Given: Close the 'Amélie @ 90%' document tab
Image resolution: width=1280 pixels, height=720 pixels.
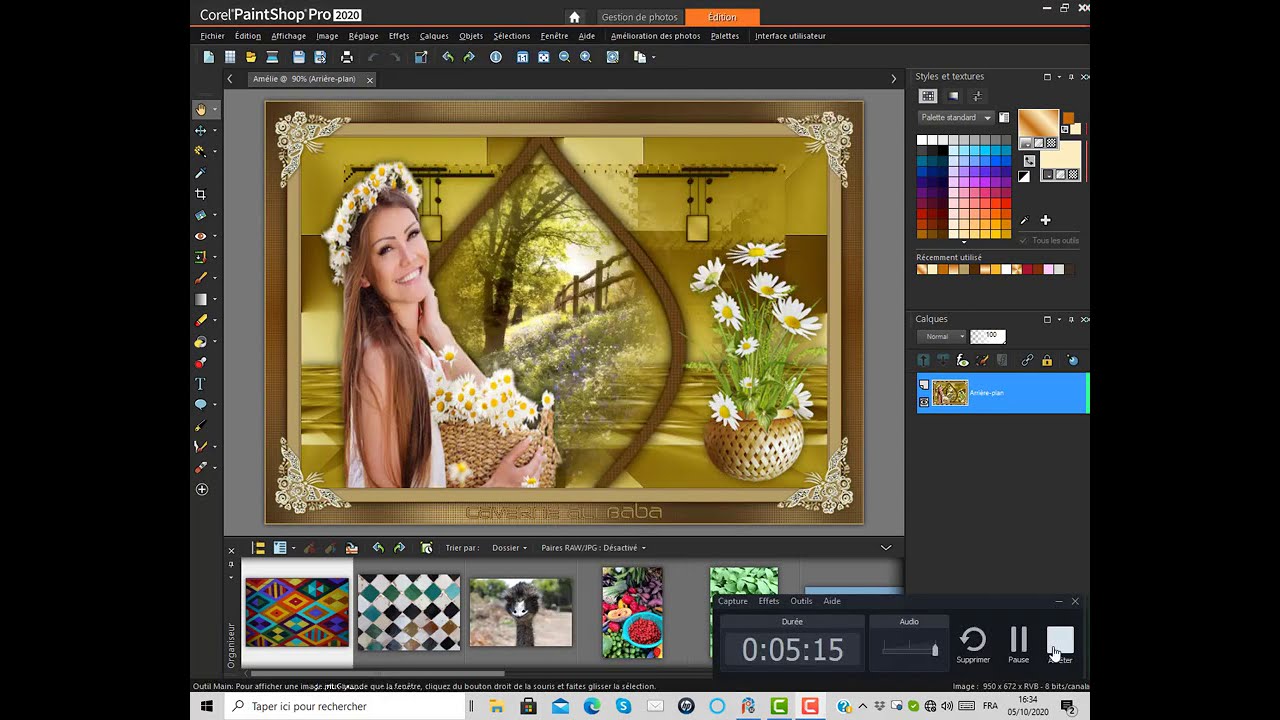Looking at the screenshot, I should tap(370, 80).
